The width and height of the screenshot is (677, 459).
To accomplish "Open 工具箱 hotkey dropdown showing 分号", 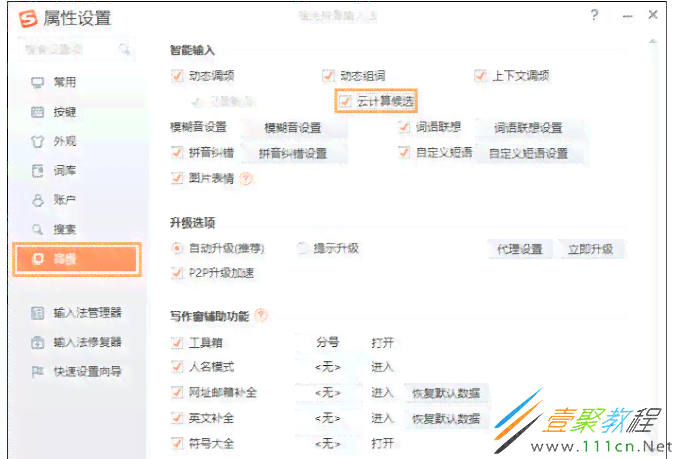I will 328,343.
